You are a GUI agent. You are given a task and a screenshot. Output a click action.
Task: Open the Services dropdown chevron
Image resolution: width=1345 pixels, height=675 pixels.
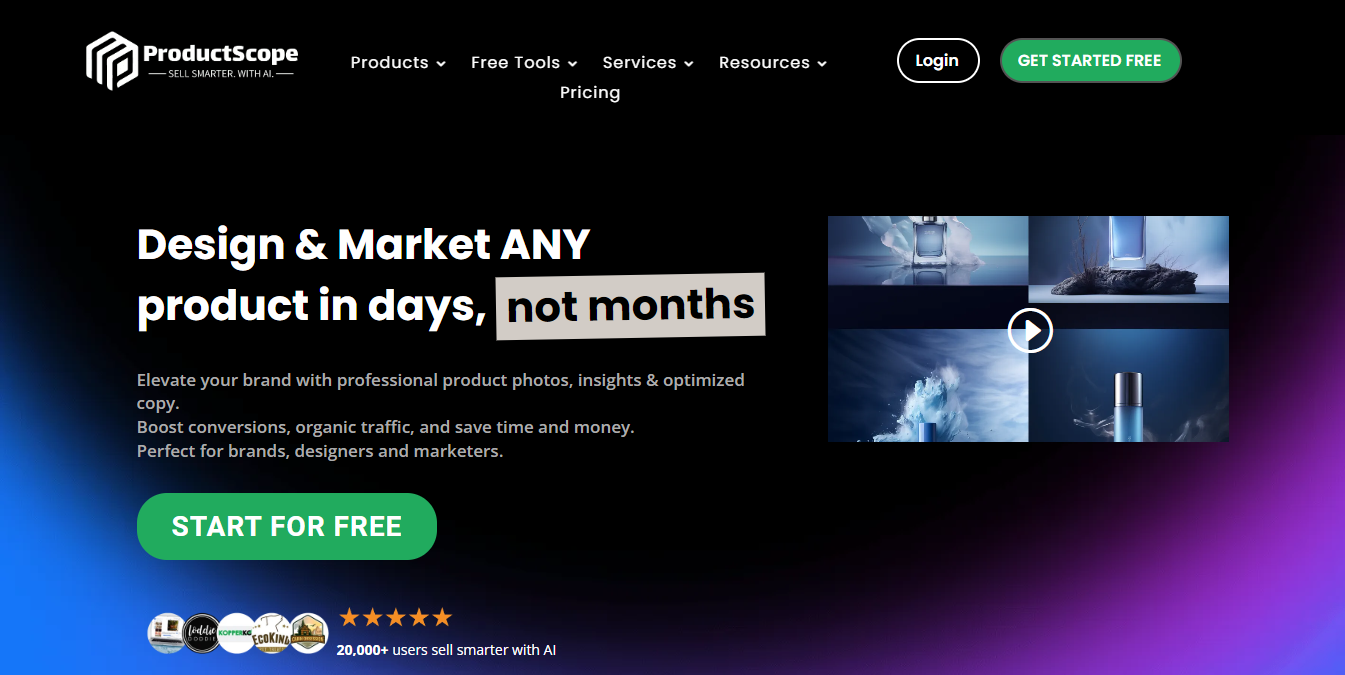click(x=688, y=63)
